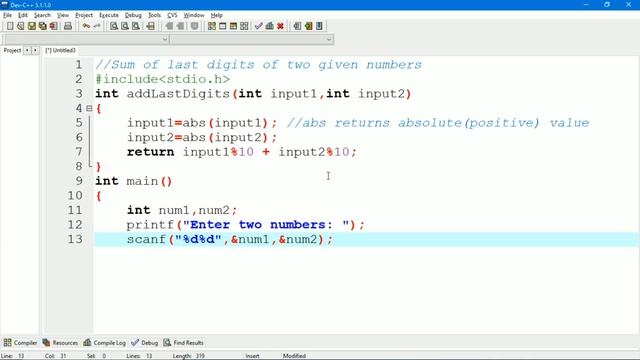This screenshot has height=360, width=640.
Task: Open the Debug bottom tab
Action: coord(144,343)
